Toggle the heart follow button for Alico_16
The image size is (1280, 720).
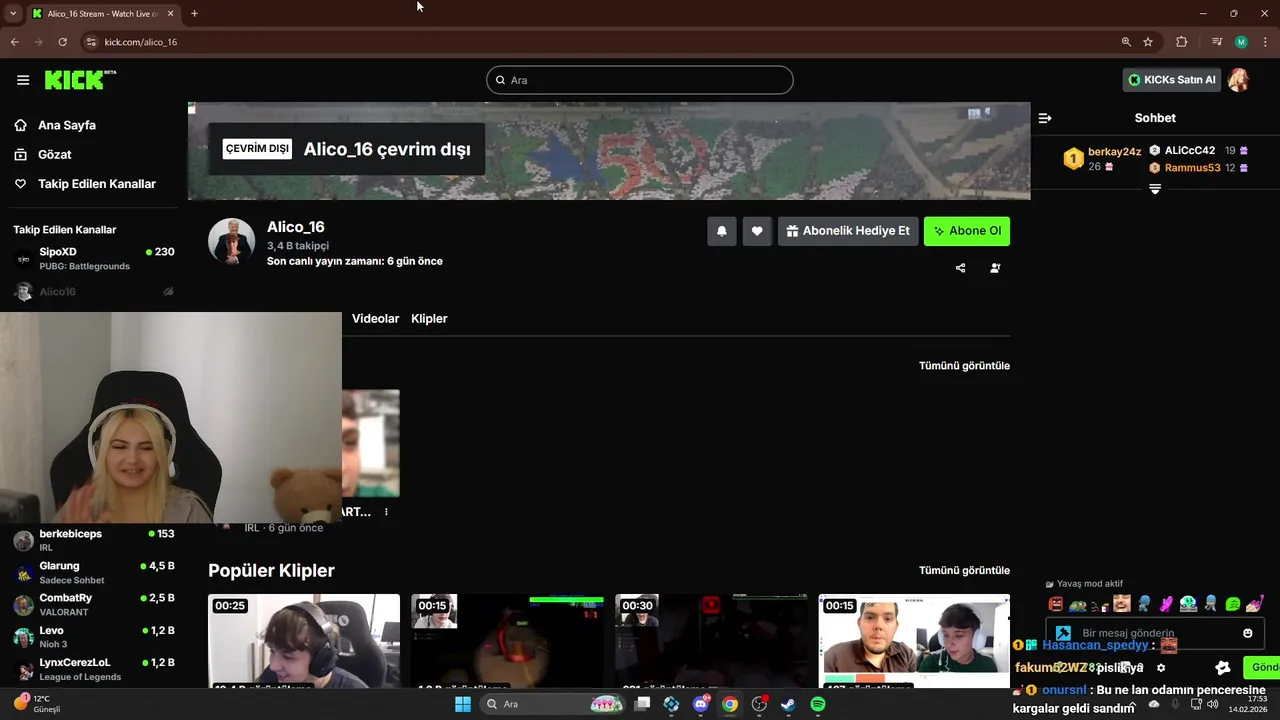tap(757, 231)
